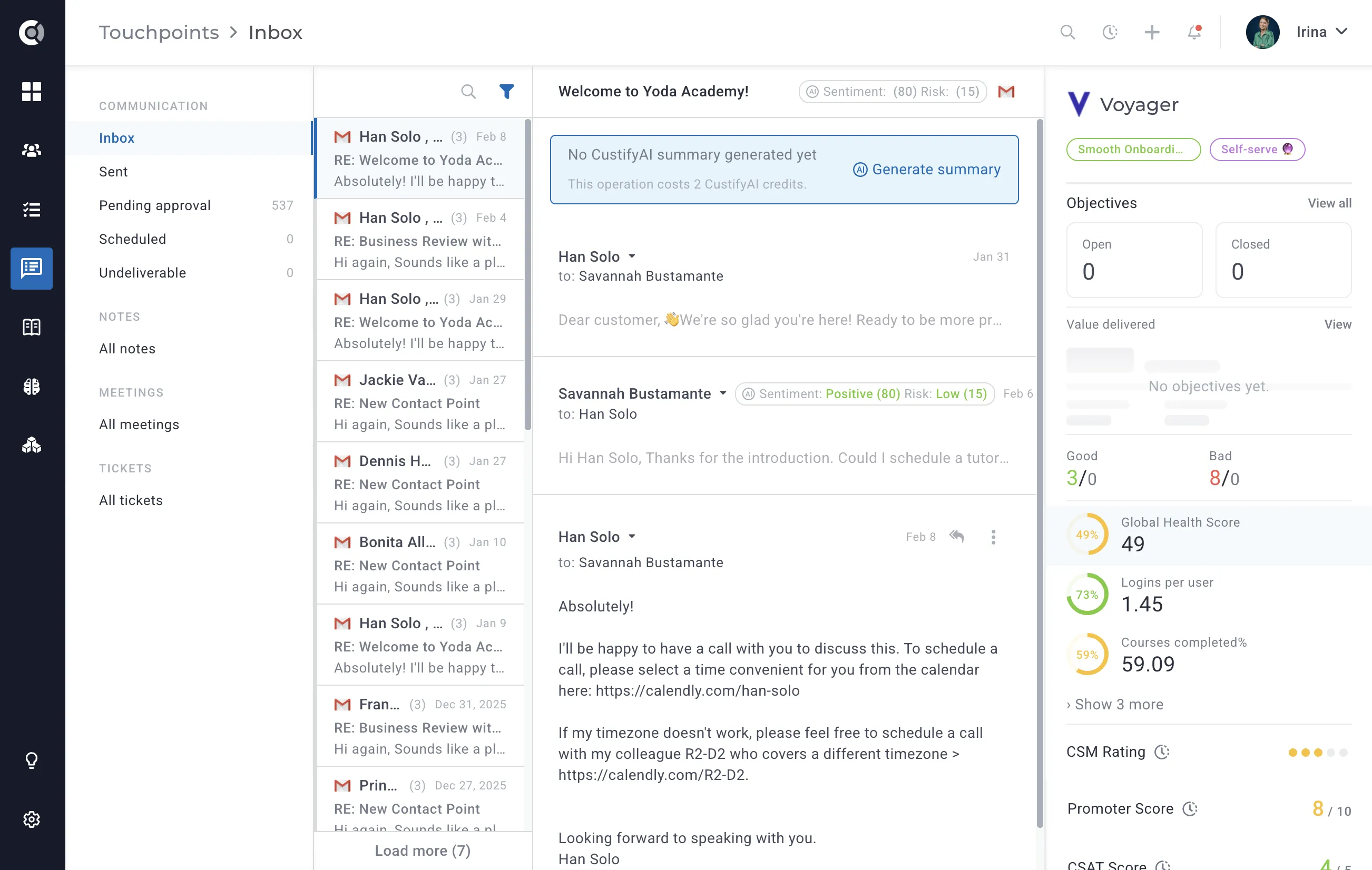Open the people/customers icon in sidebar

(31, 150)
